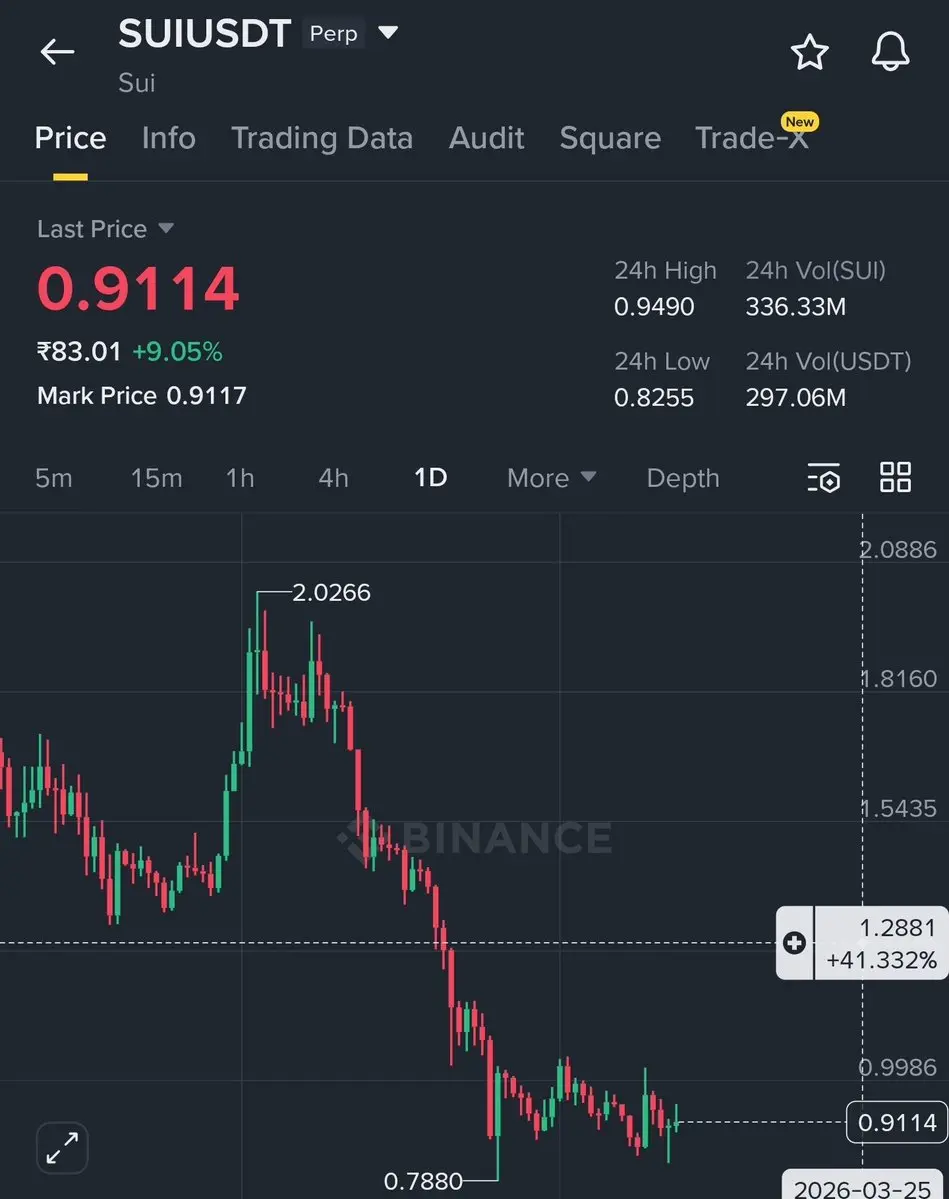The height and width of the screenshot is (1199, 949).
Task: Open the SUIUSDT Perp pair selector dropdown
Action: coord(388,32)
